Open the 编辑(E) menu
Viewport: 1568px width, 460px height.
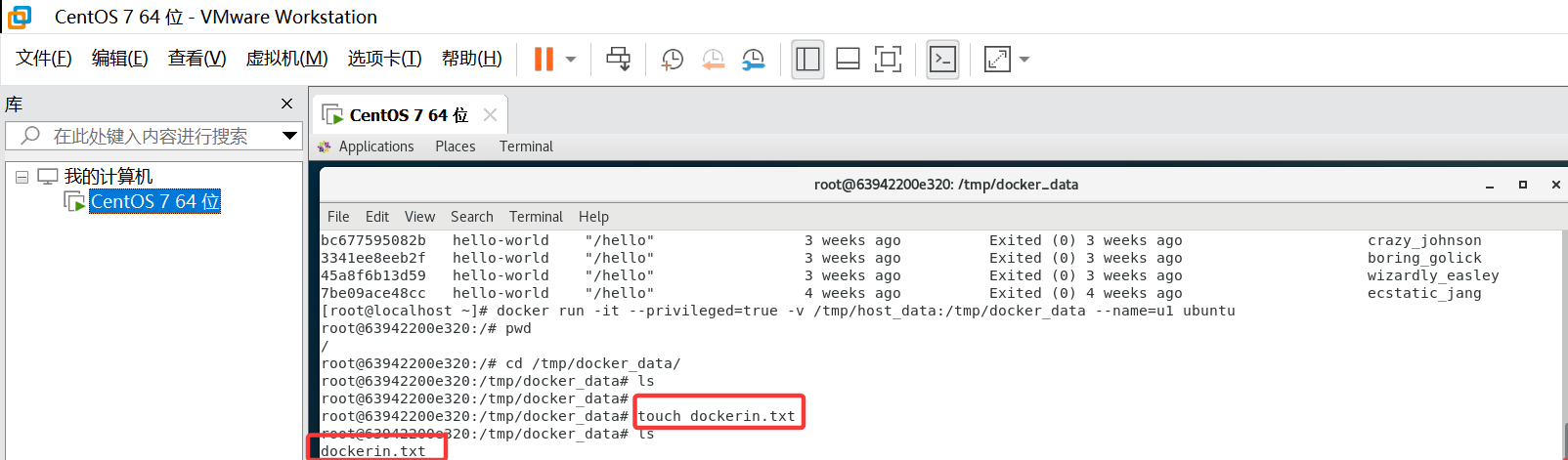(x=119, y=59)
